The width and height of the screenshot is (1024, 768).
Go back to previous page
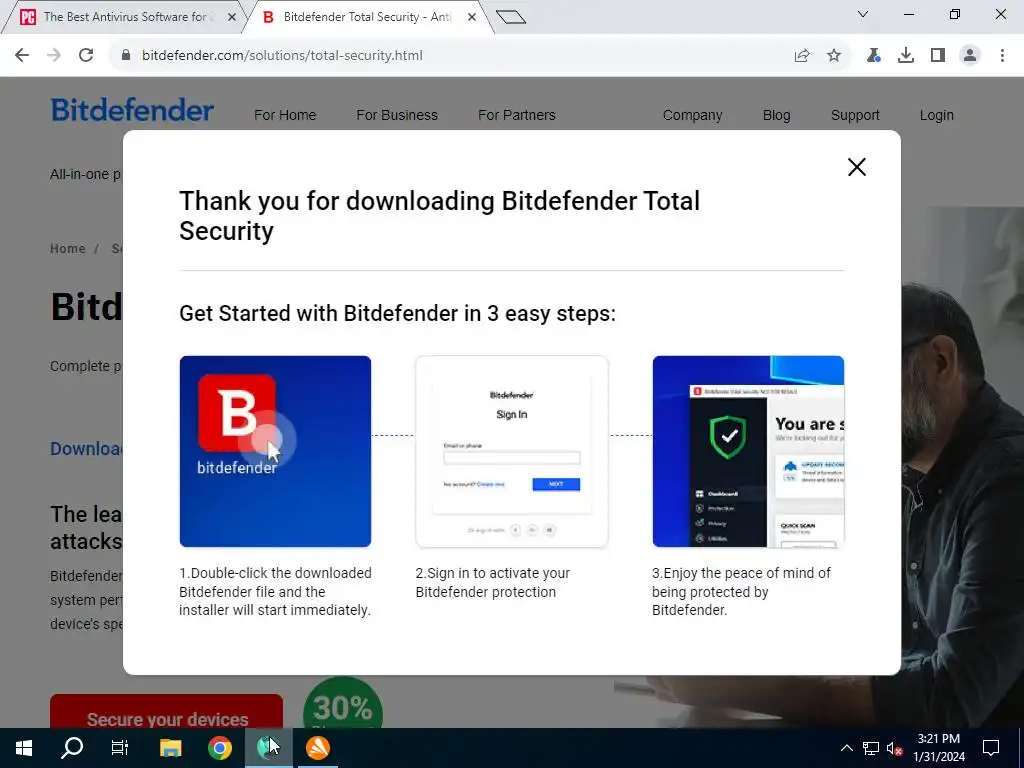click(22, 56)
